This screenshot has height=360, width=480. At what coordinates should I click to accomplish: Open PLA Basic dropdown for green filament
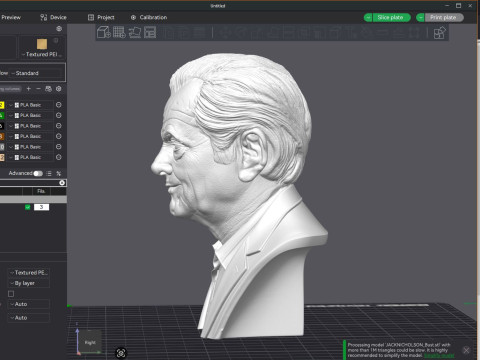[x=30, y=115]
